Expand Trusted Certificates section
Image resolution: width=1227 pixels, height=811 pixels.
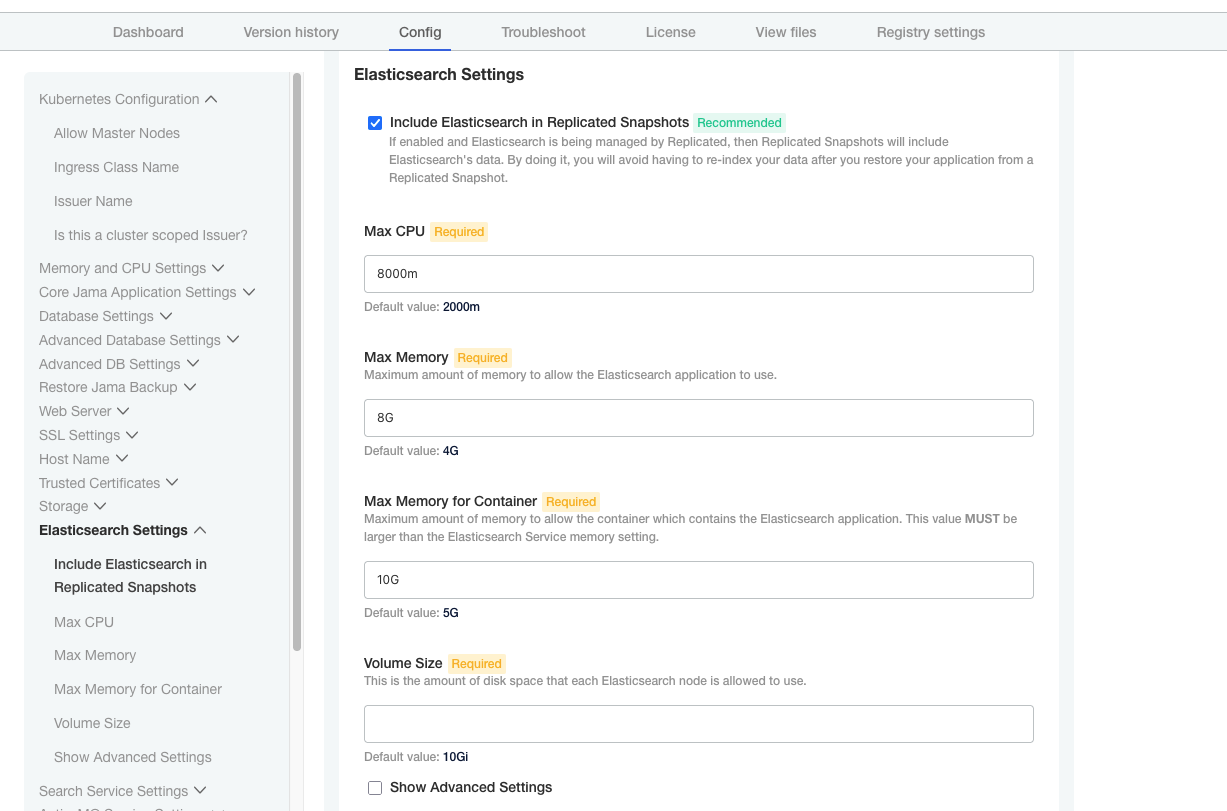pyautogui.click(x=108, y=483)
